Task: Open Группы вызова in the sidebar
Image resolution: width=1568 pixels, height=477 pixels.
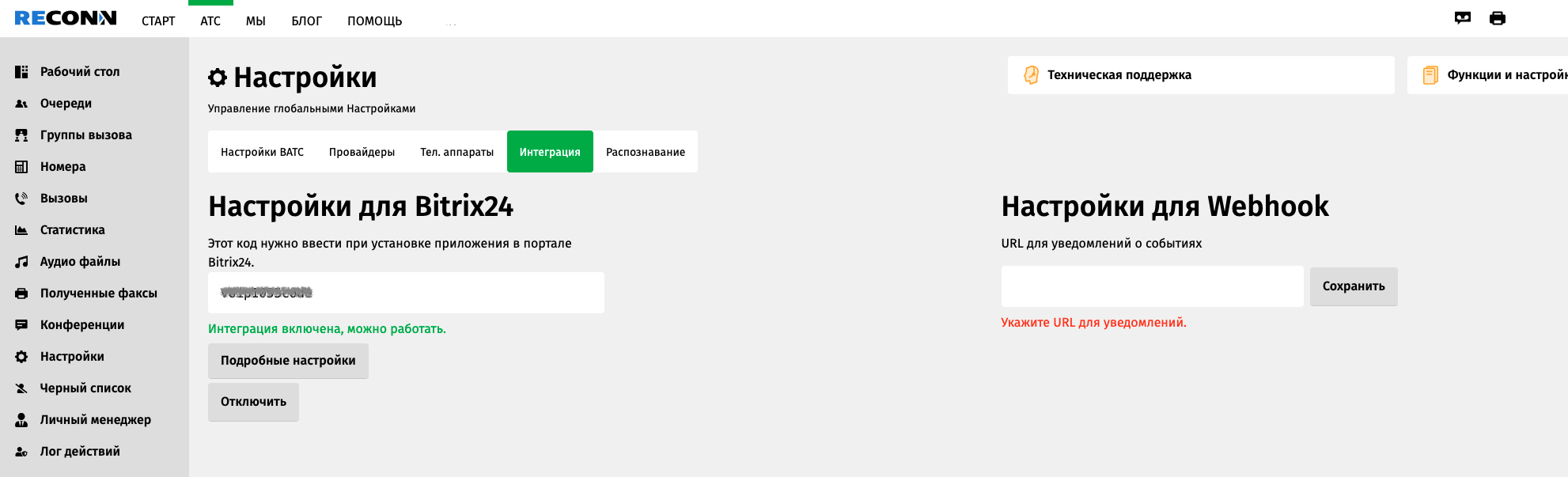Action: tap(86, 135)
